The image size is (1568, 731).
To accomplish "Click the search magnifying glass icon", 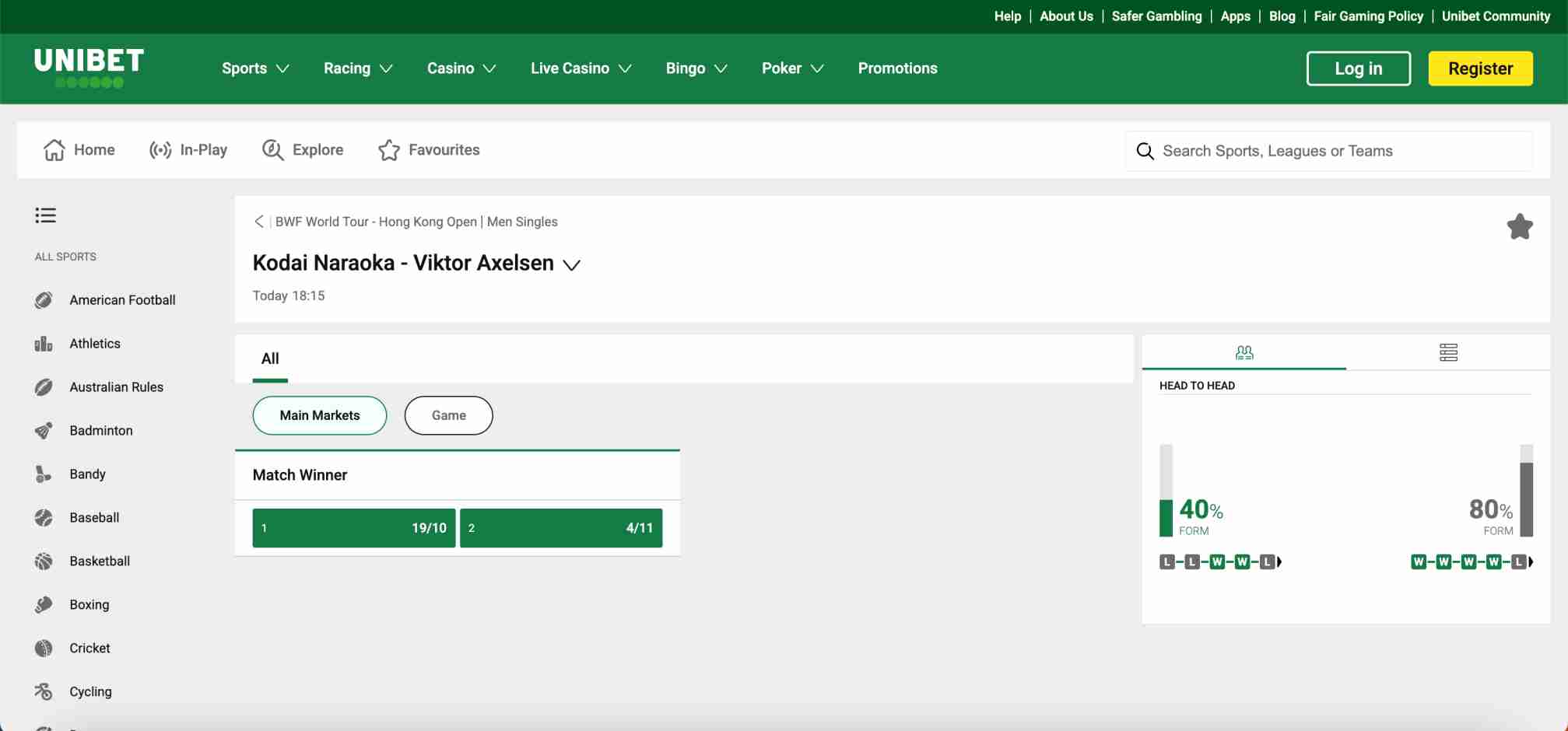I will pos(1145,151).
